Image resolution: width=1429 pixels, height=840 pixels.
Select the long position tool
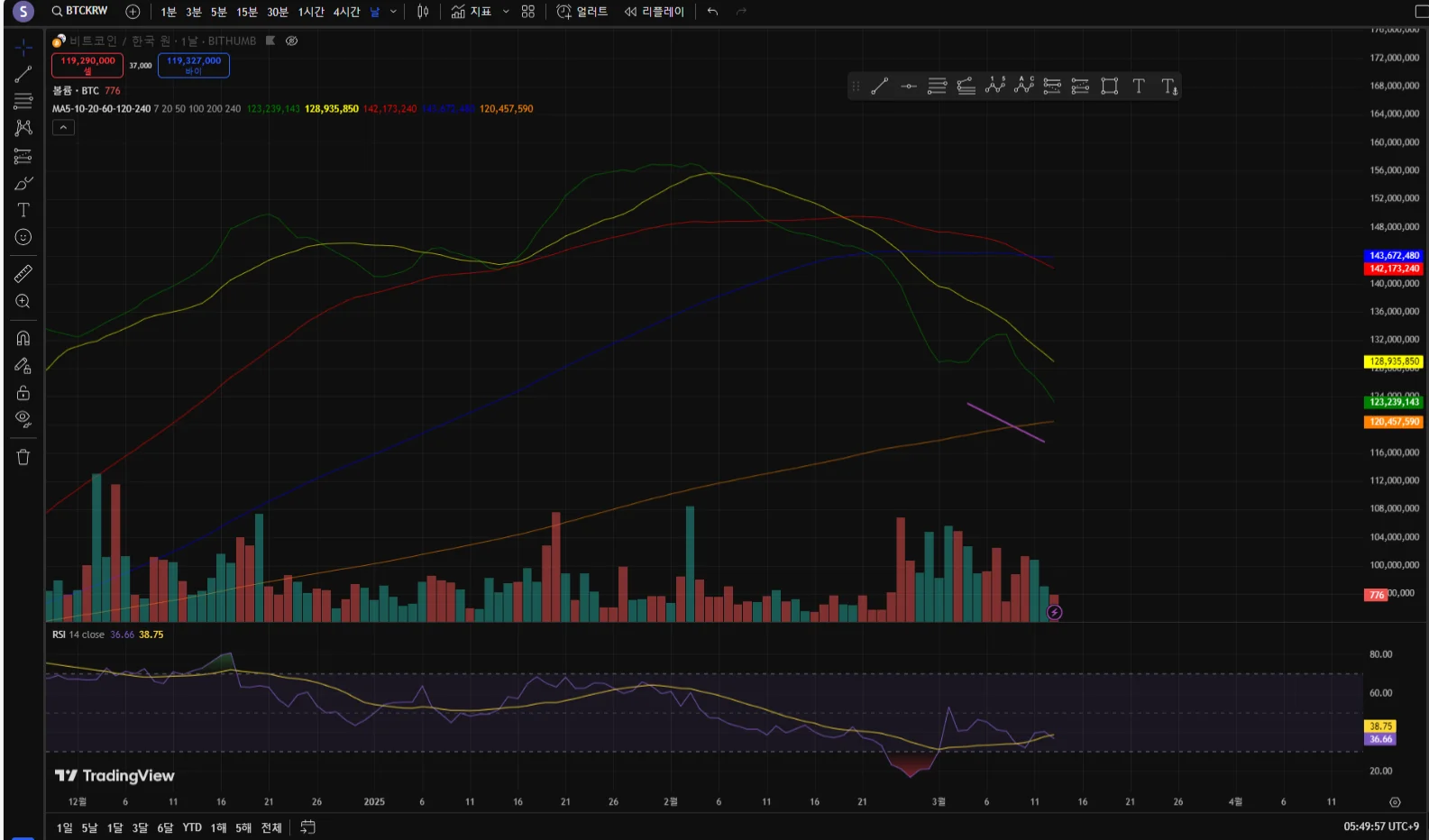[x=1052, y=87]
